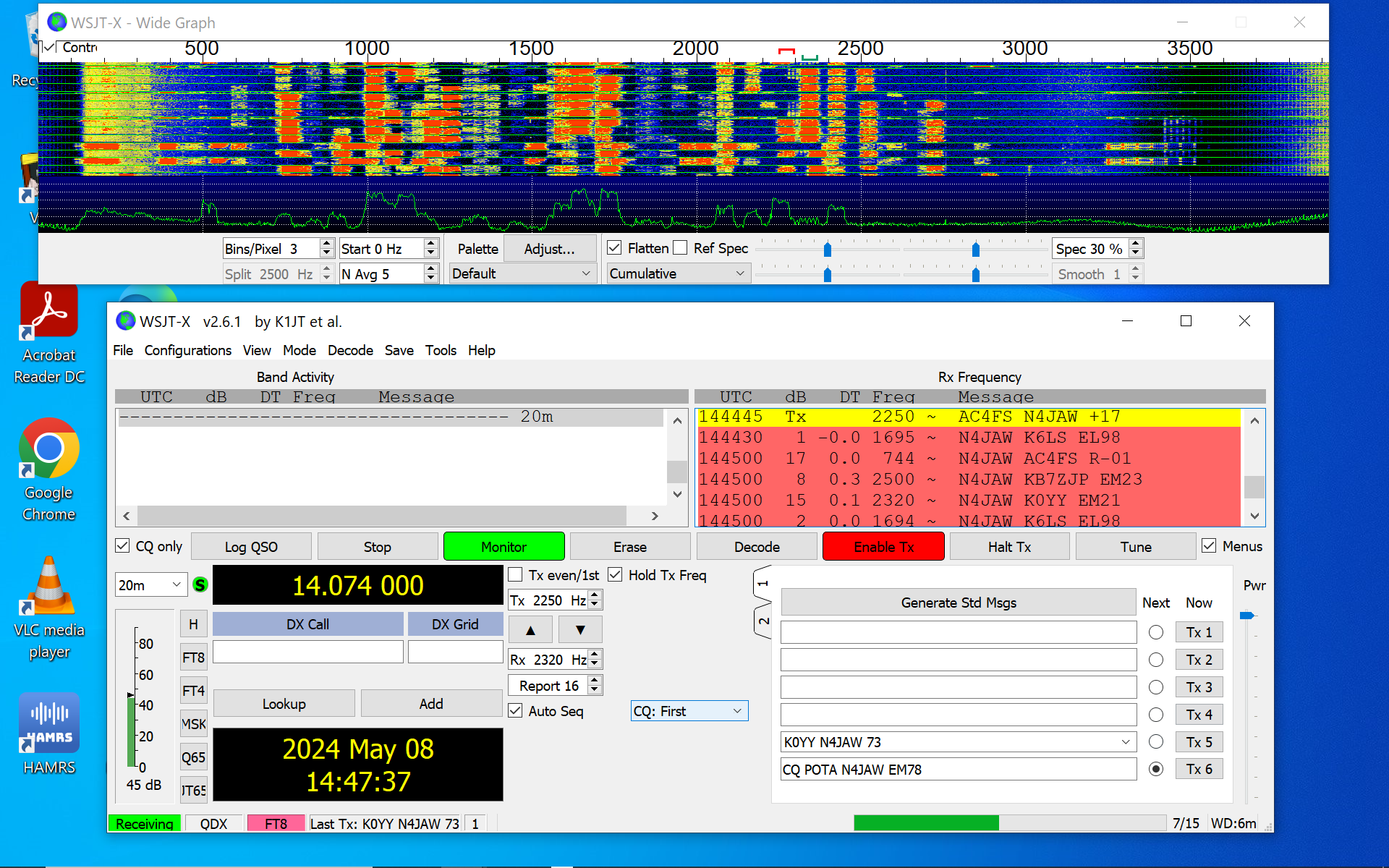Open the VLC media player shortcut
Screen dimensions: 1389x868
pos(48,586)
